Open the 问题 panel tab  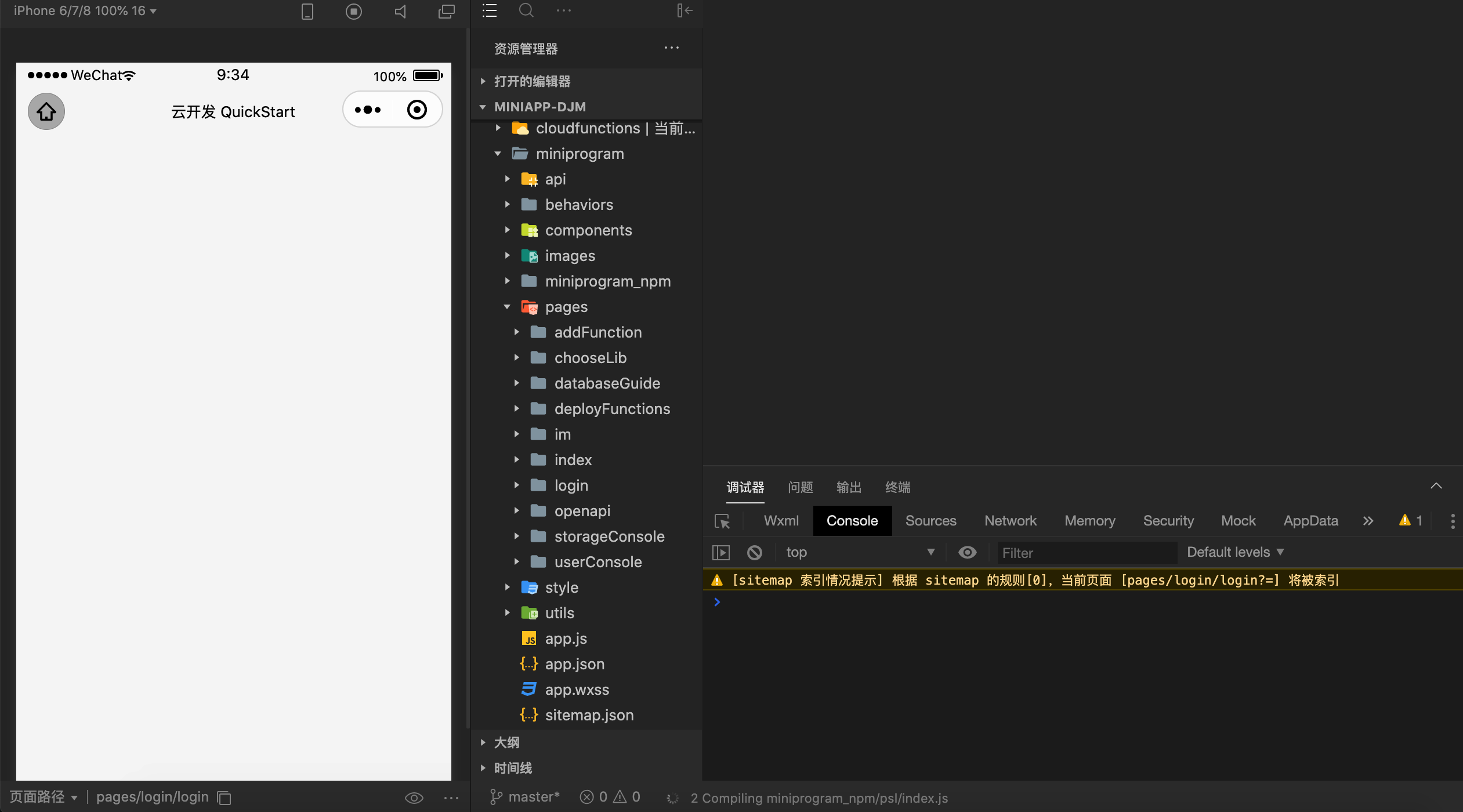(800, 487)
